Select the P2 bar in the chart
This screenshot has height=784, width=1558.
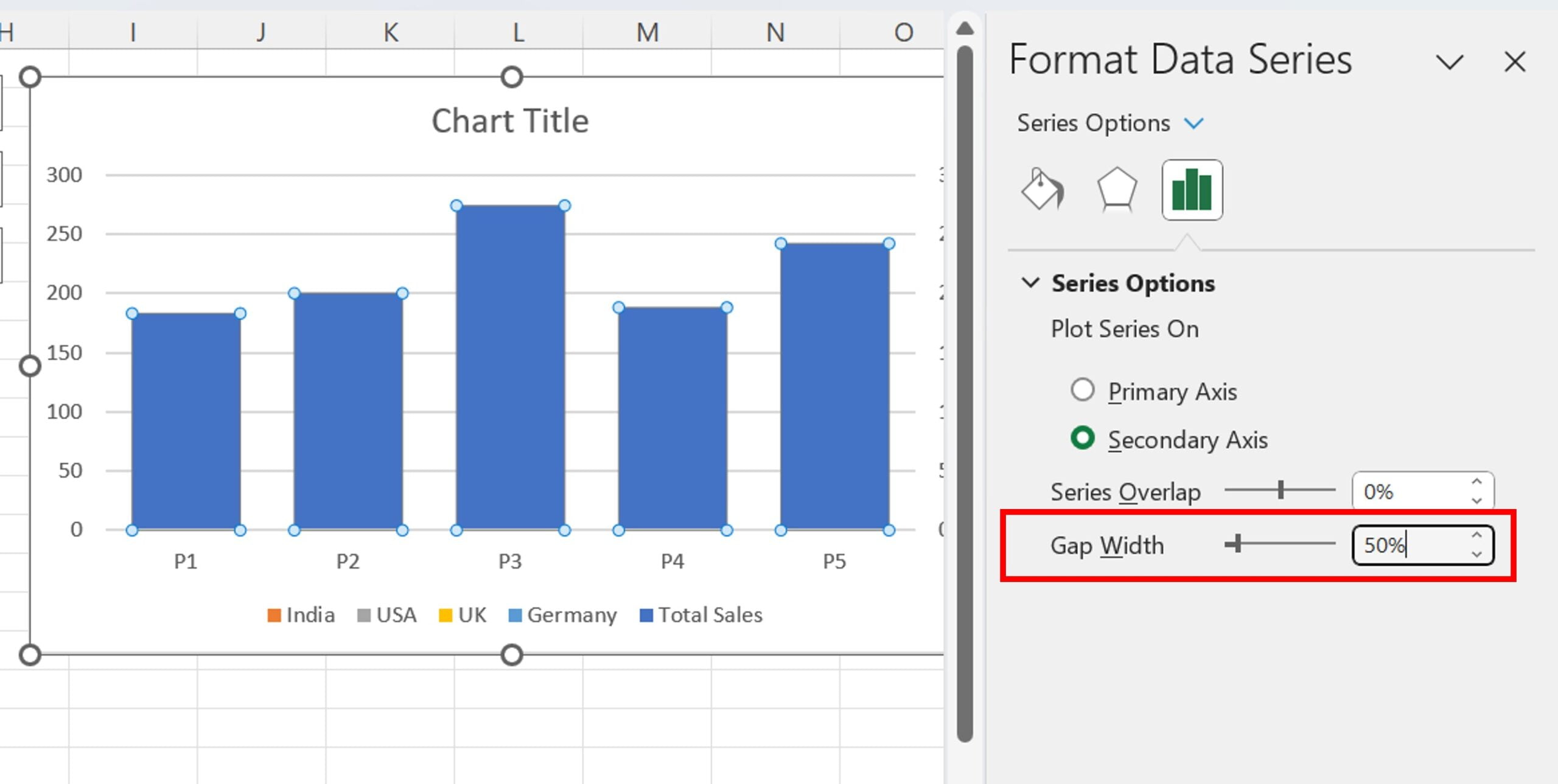pyautogui.click(x=348, y=411)
